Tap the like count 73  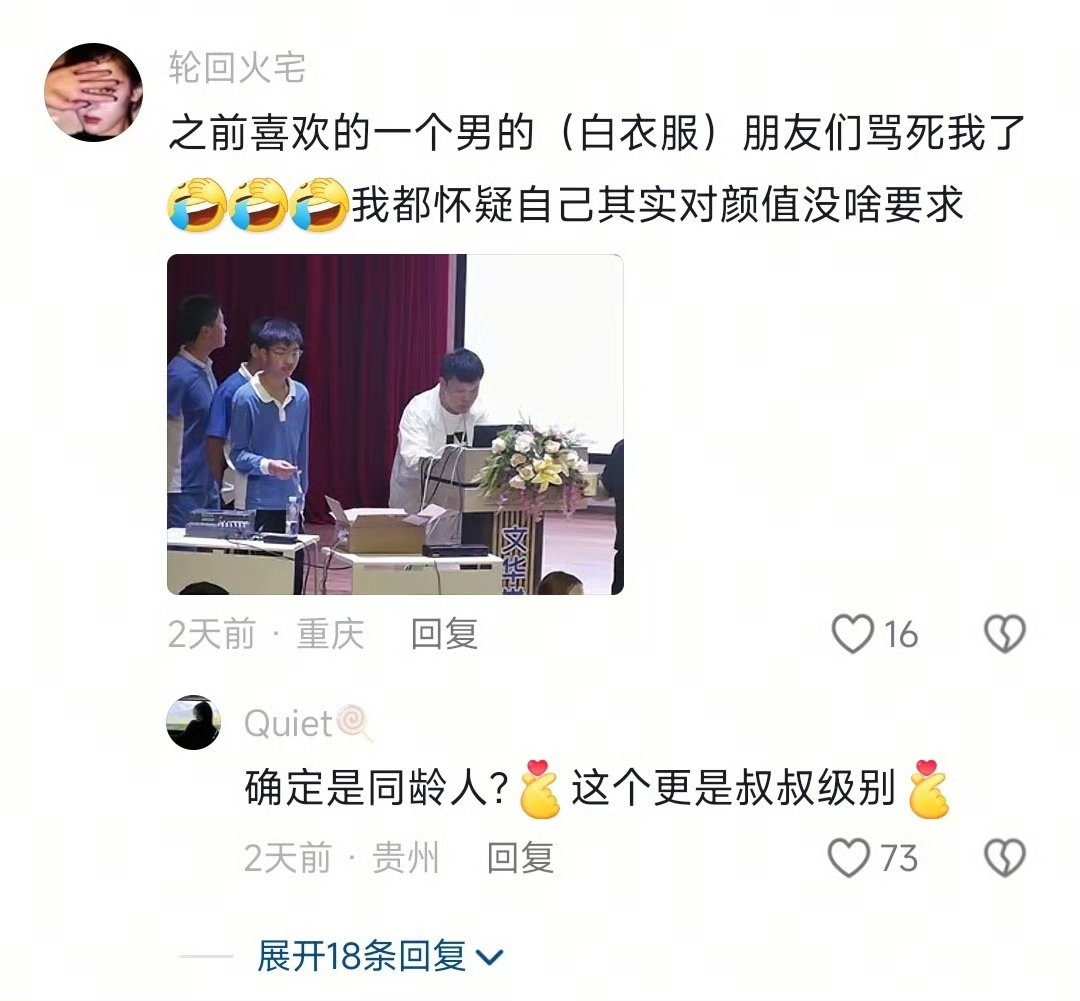coord(900,858)
